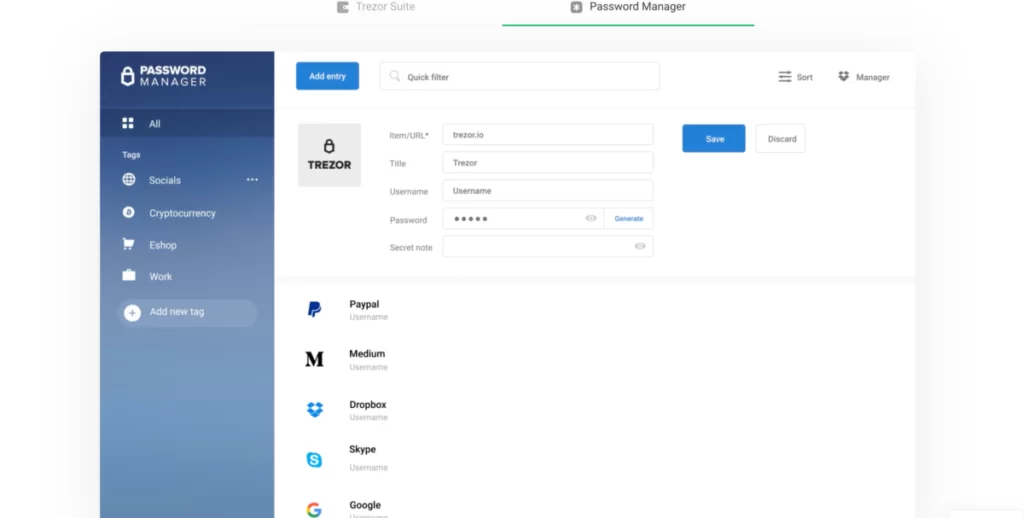The image size is (1024, 518).
Task: Edit the Title field containing Trezor
Action: (x=547, y=163)
